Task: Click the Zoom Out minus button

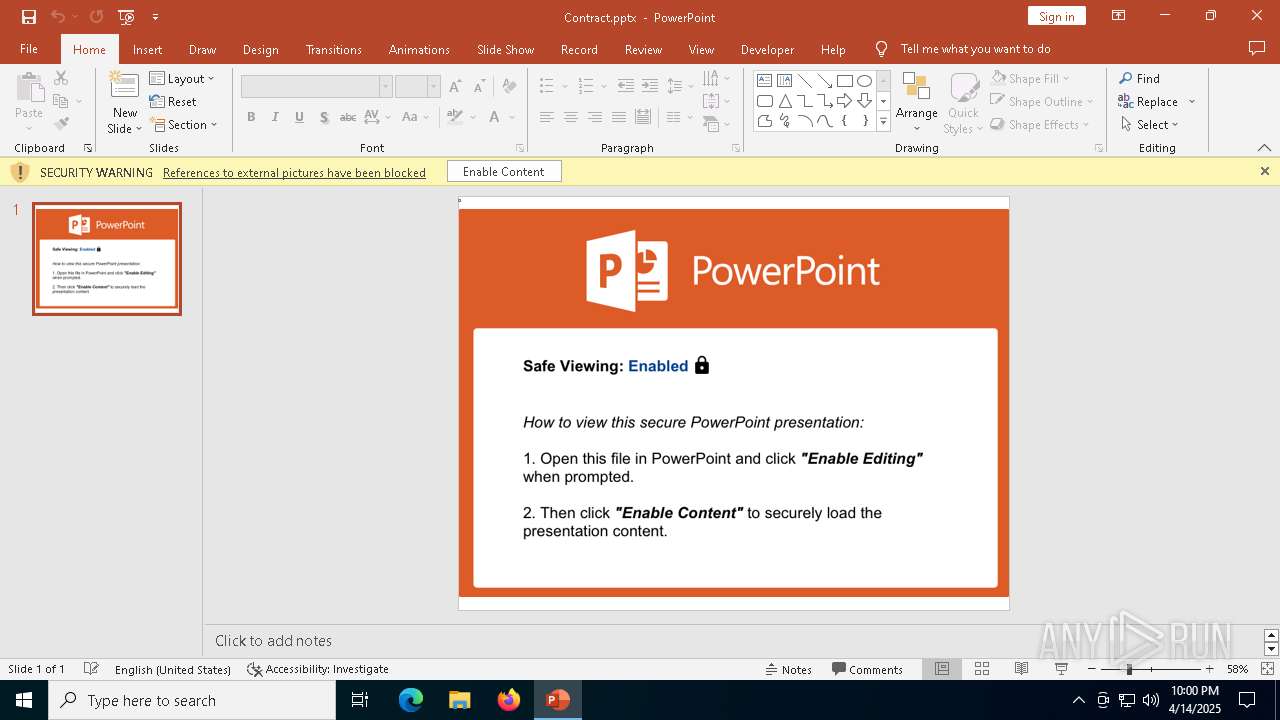Action: pos(1091,669)
